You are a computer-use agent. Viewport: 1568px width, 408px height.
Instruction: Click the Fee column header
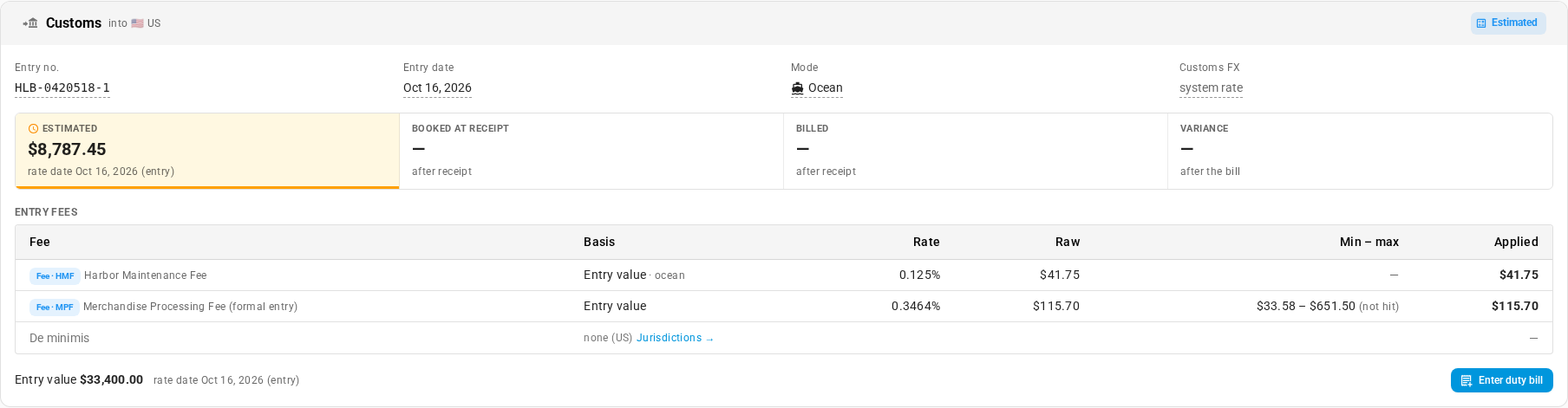coord(40,242)
